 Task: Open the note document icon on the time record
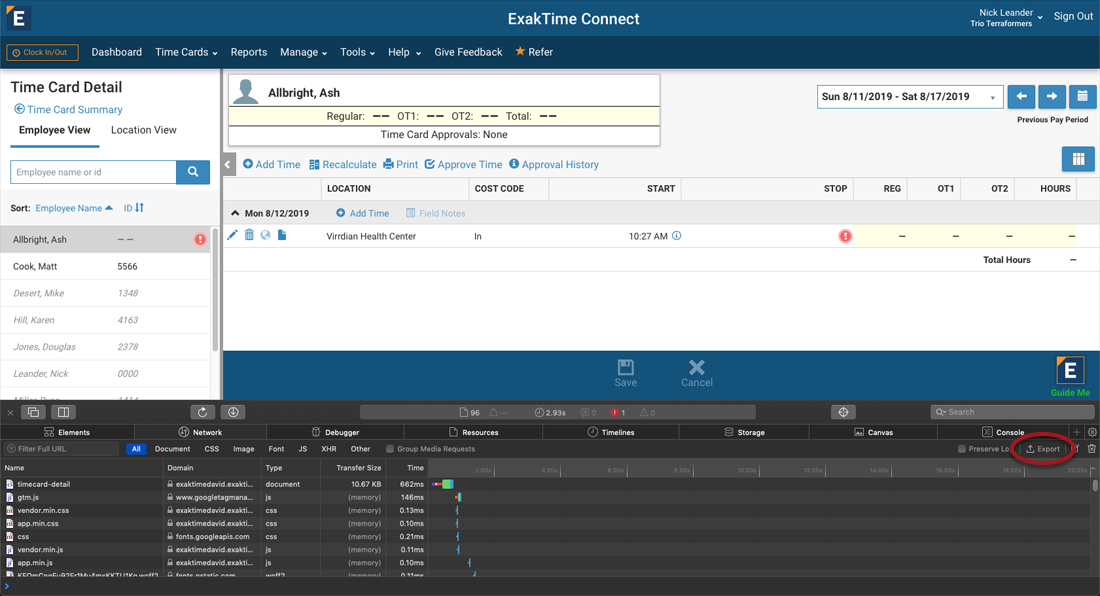click(282, 236)
